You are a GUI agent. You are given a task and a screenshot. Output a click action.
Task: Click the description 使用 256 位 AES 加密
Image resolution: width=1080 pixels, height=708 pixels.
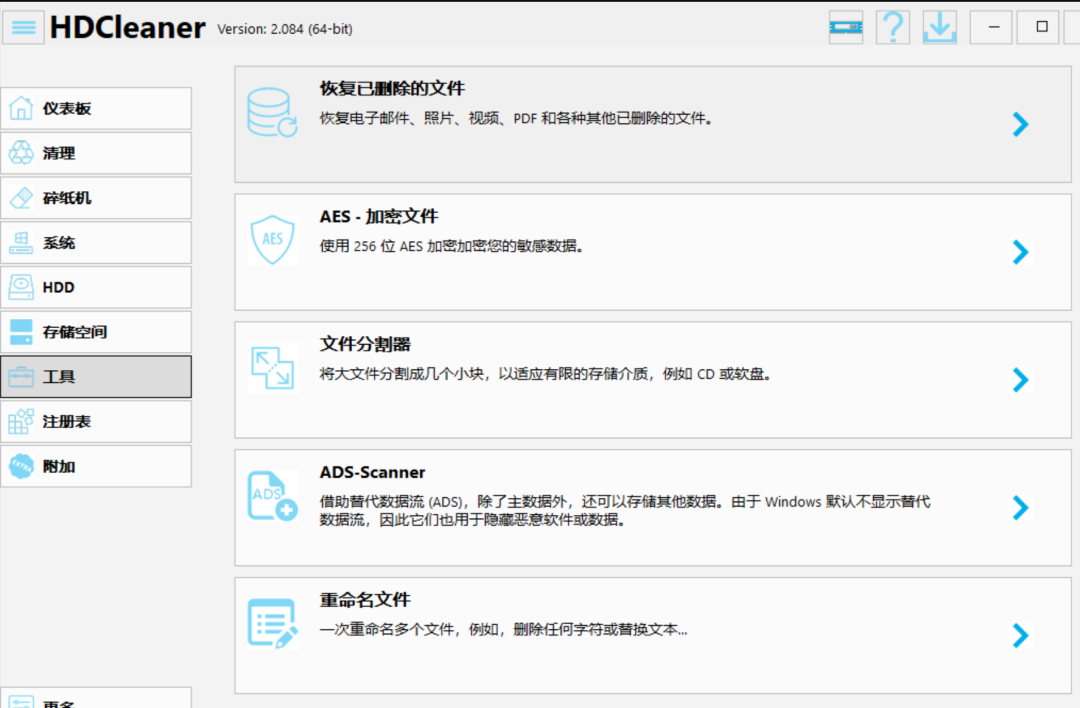coord(452,246)
